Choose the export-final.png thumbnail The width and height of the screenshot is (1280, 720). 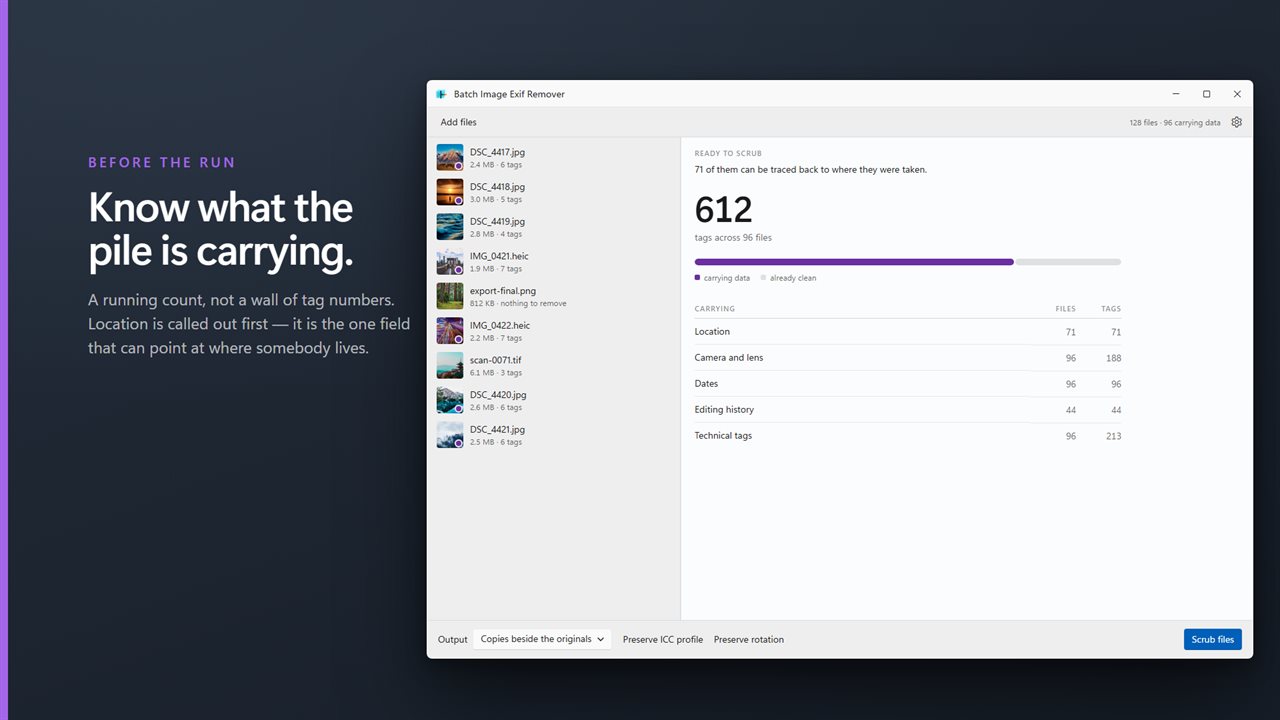click(450, 296)
